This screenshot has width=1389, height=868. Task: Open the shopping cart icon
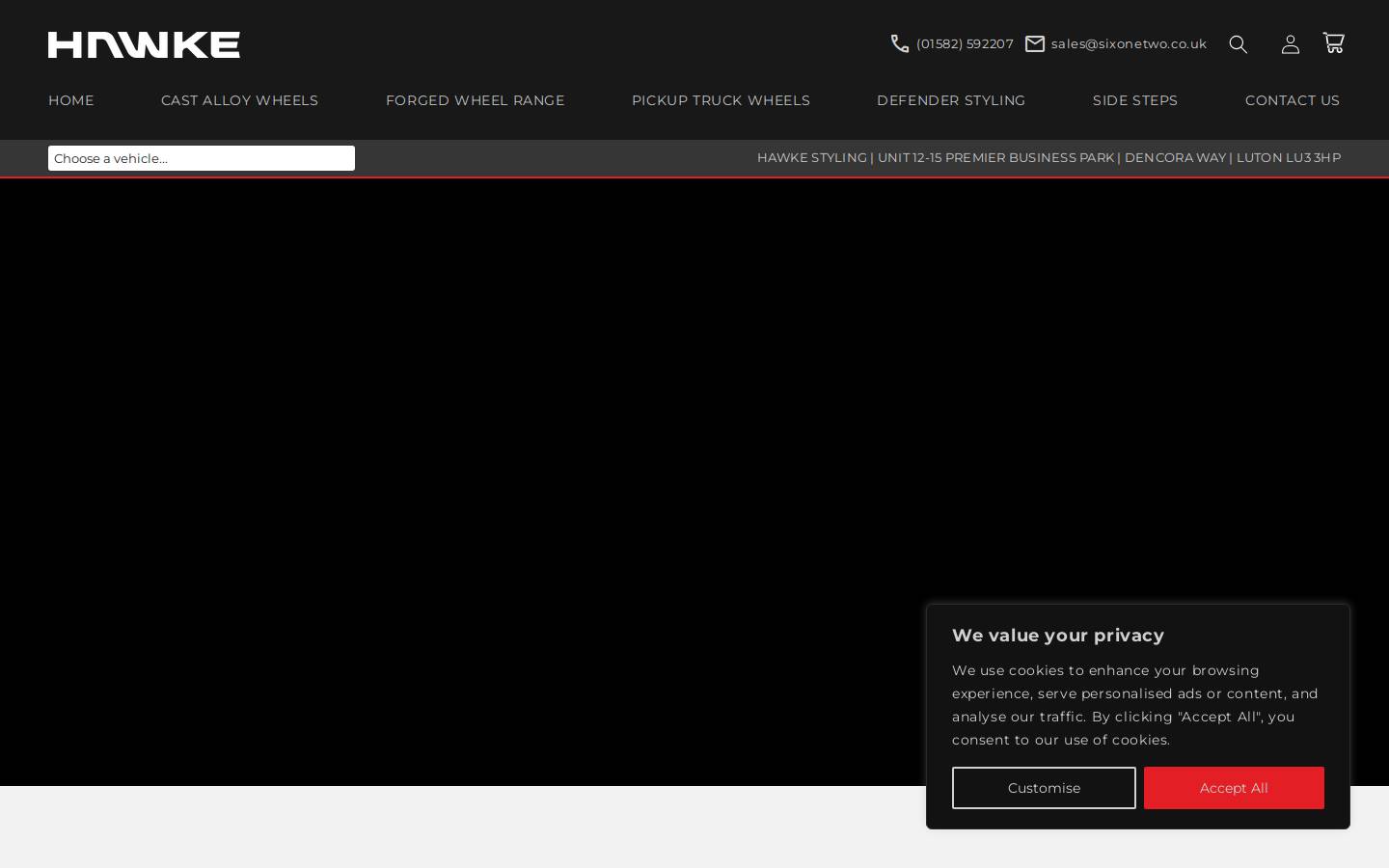click(x=1334, y=43)
